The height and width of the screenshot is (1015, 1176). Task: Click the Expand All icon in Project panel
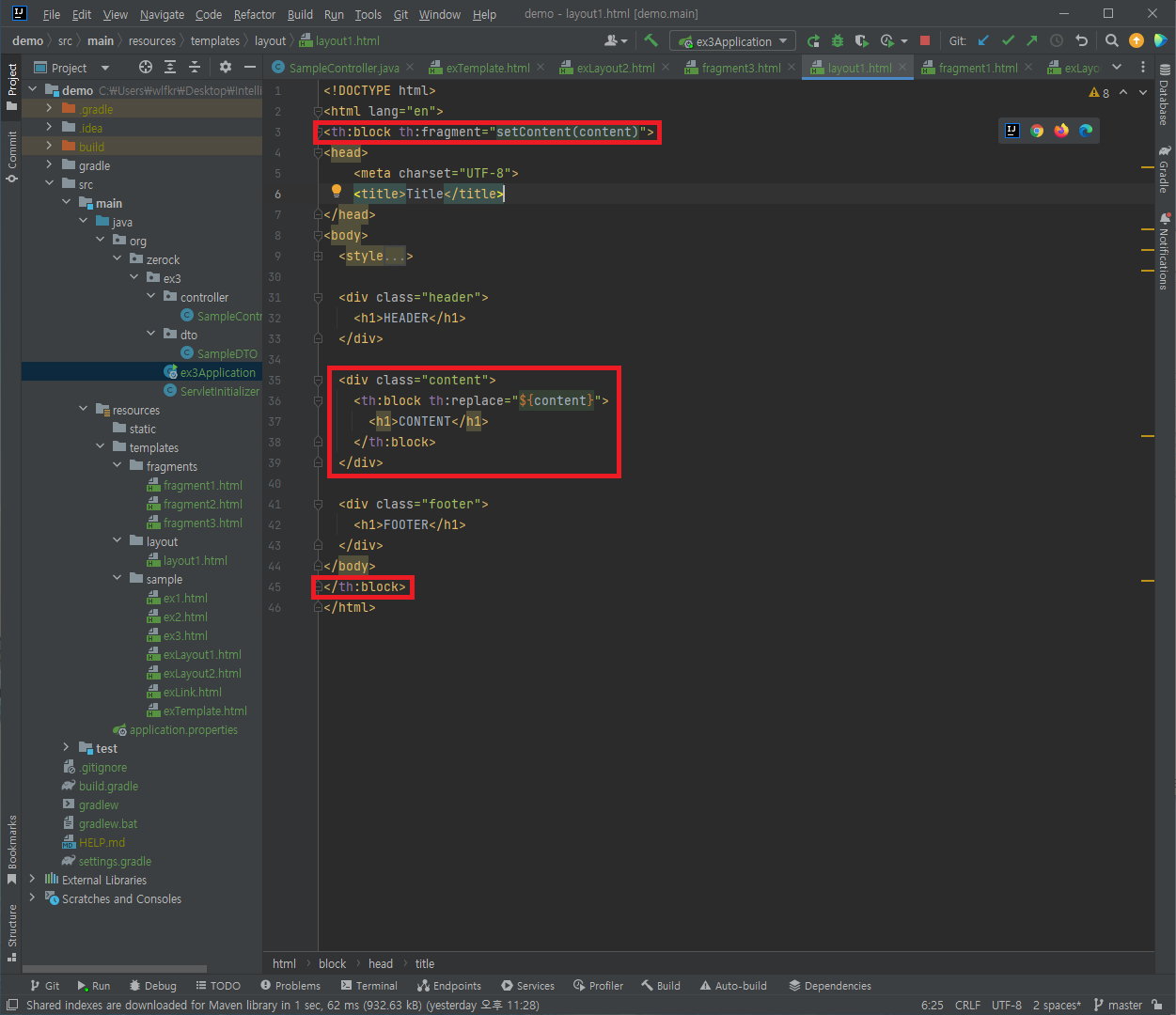(x=170, y=67)
